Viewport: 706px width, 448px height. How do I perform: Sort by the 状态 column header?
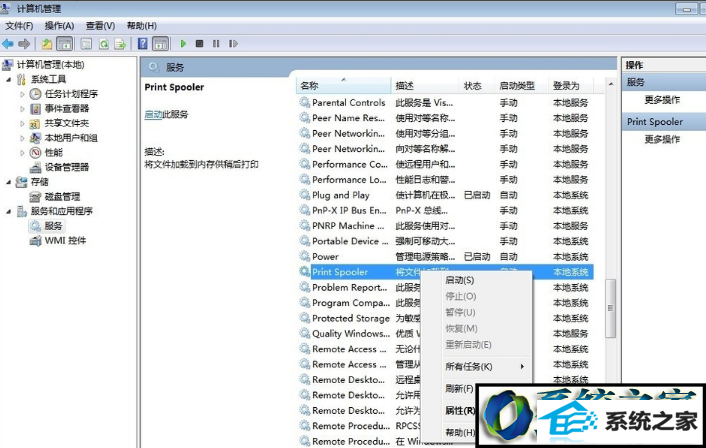click(478, 86)
